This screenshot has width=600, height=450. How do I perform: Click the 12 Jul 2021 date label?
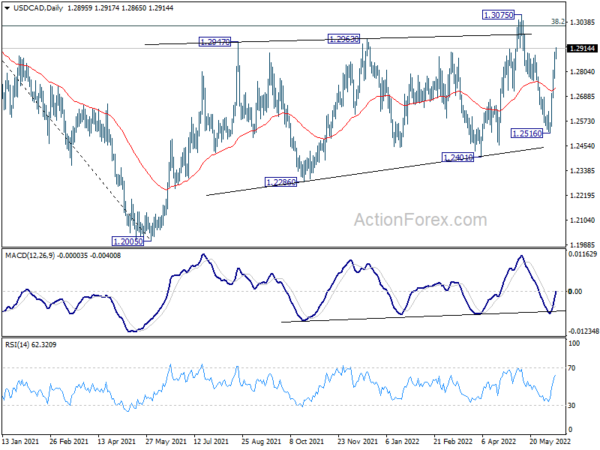click(x=212, y=442)
